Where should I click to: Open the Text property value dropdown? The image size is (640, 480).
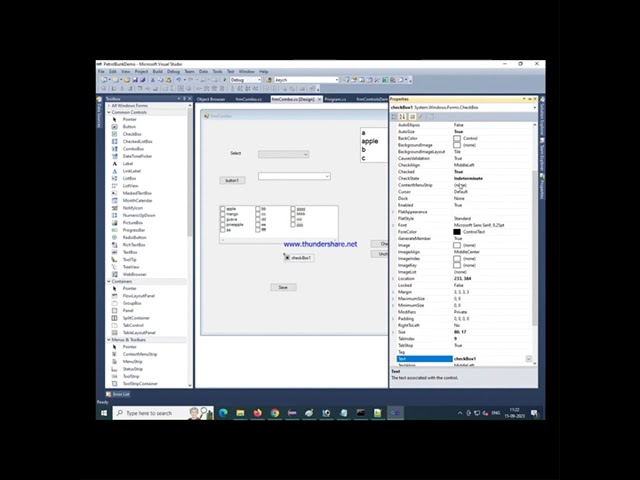529,359
